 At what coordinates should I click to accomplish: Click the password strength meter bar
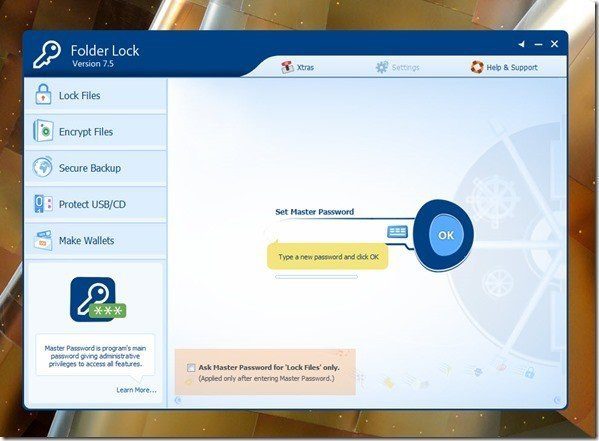pos(316,277)
